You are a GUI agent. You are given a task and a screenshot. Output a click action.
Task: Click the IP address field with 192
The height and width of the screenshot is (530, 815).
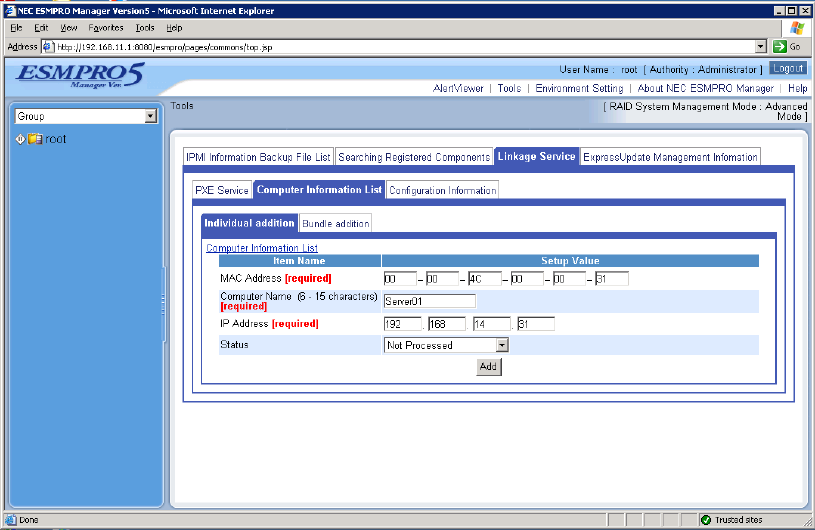403,324
